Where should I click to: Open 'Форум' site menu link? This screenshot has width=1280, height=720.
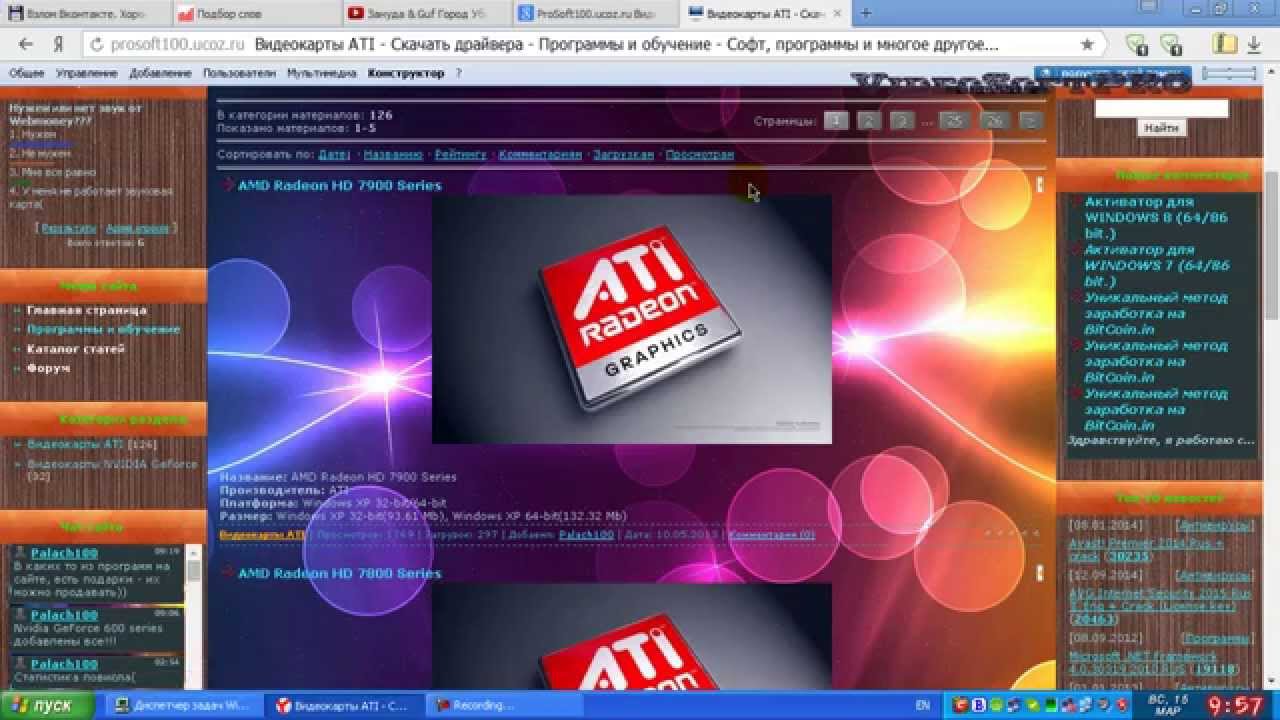pyautogui.click(x=48, y=368)
